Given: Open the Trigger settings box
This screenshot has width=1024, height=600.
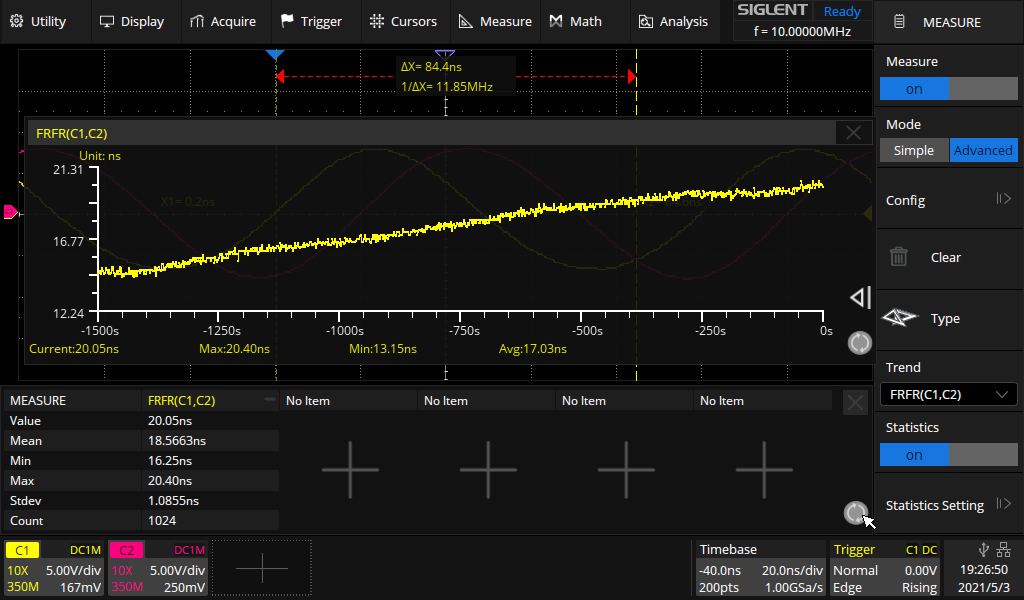Looking at the screenshot, I should coord(885,569).
